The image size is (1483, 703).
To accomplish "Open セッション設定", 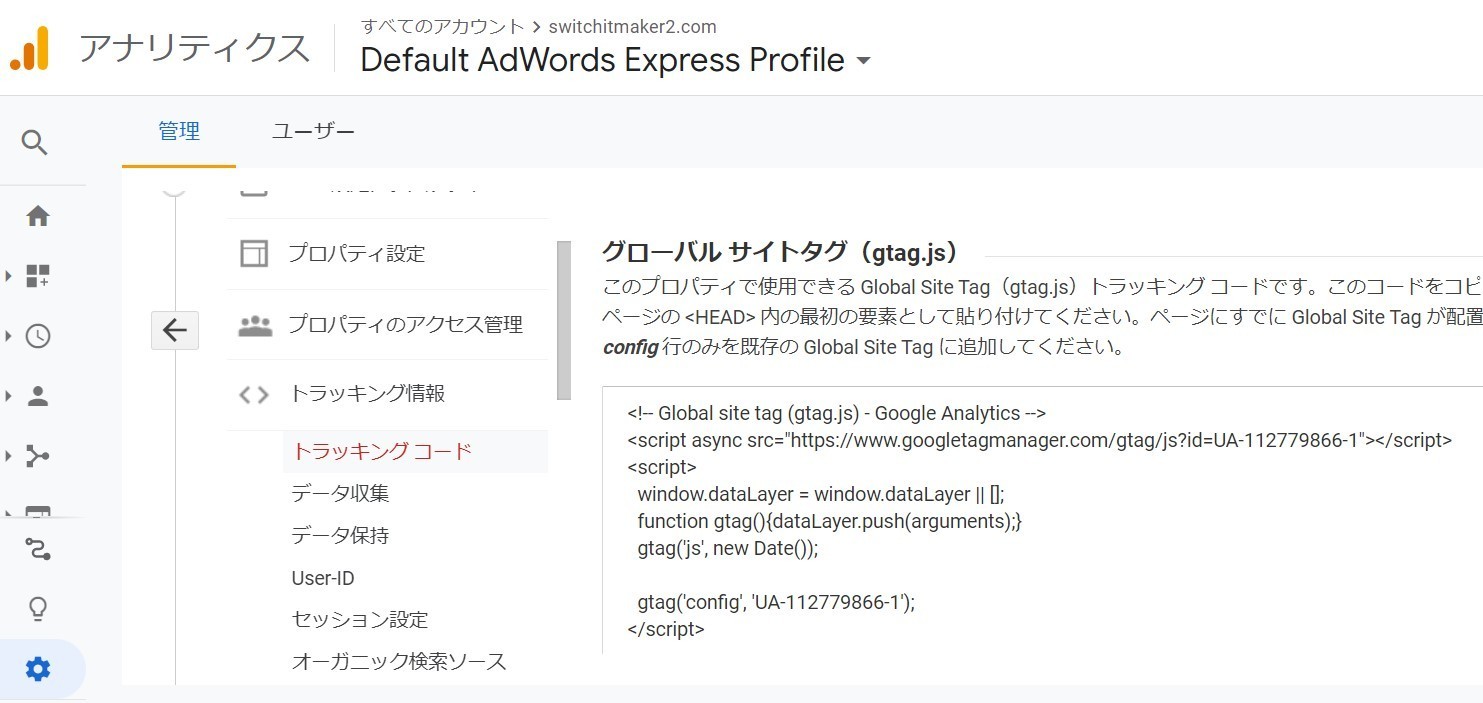I will [x=360, y=619].
